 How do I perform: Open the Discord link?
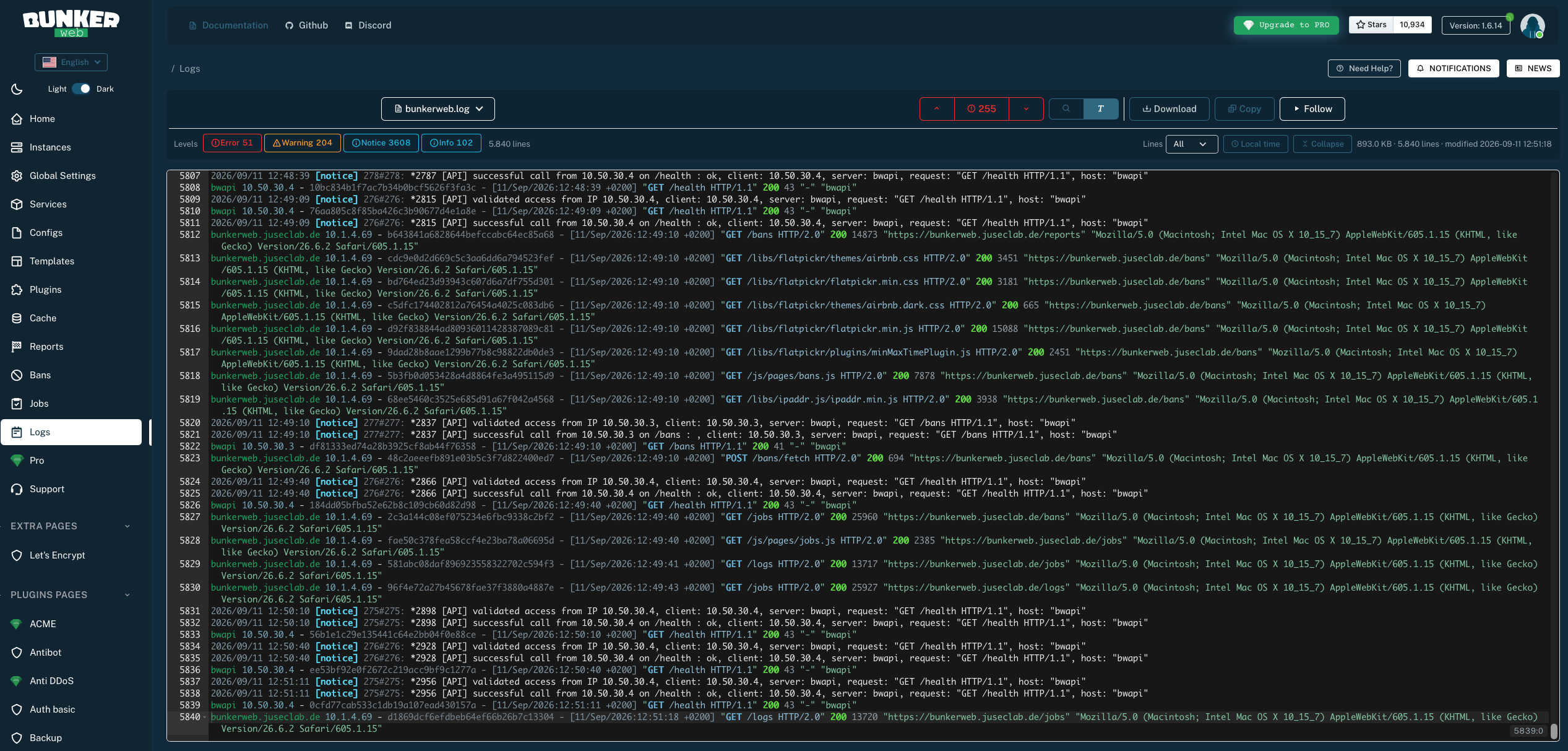click(368, 25)
